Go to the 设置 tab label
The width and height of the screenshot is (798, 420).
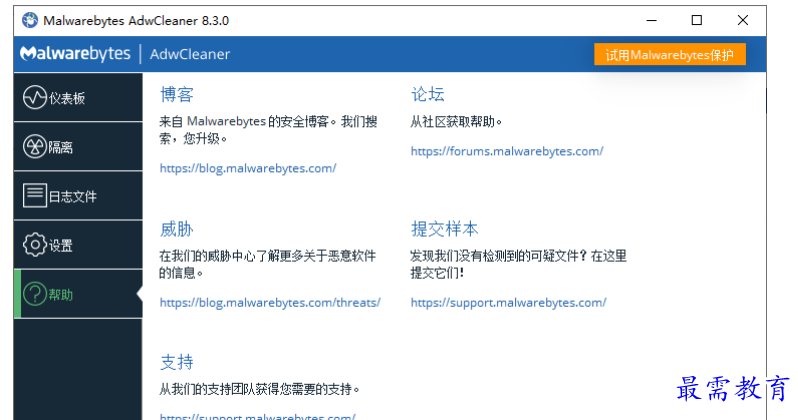[x=61, y=245]
